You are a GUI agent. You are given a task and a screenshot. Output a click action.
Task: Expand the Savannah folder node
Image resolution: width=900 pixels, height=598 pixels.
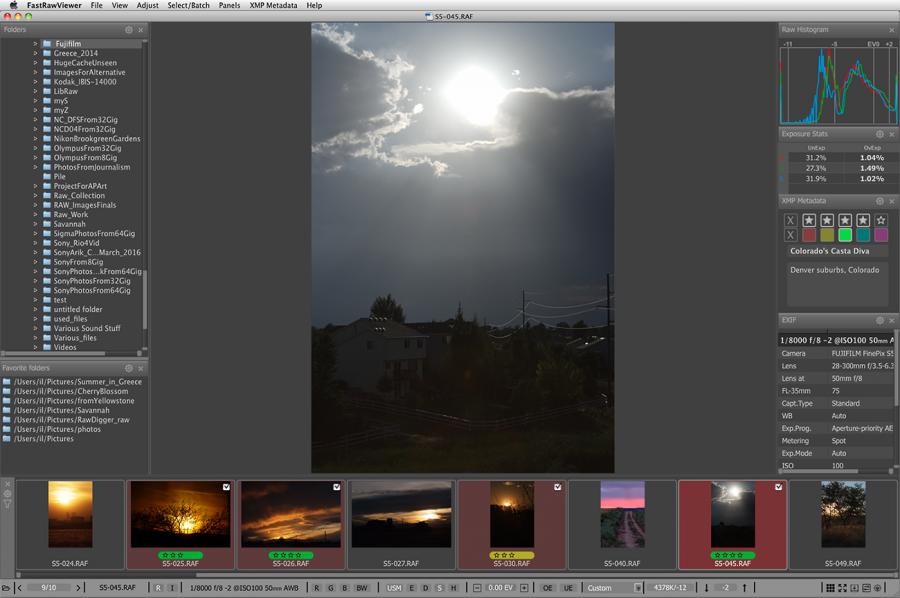click(35, 224)
